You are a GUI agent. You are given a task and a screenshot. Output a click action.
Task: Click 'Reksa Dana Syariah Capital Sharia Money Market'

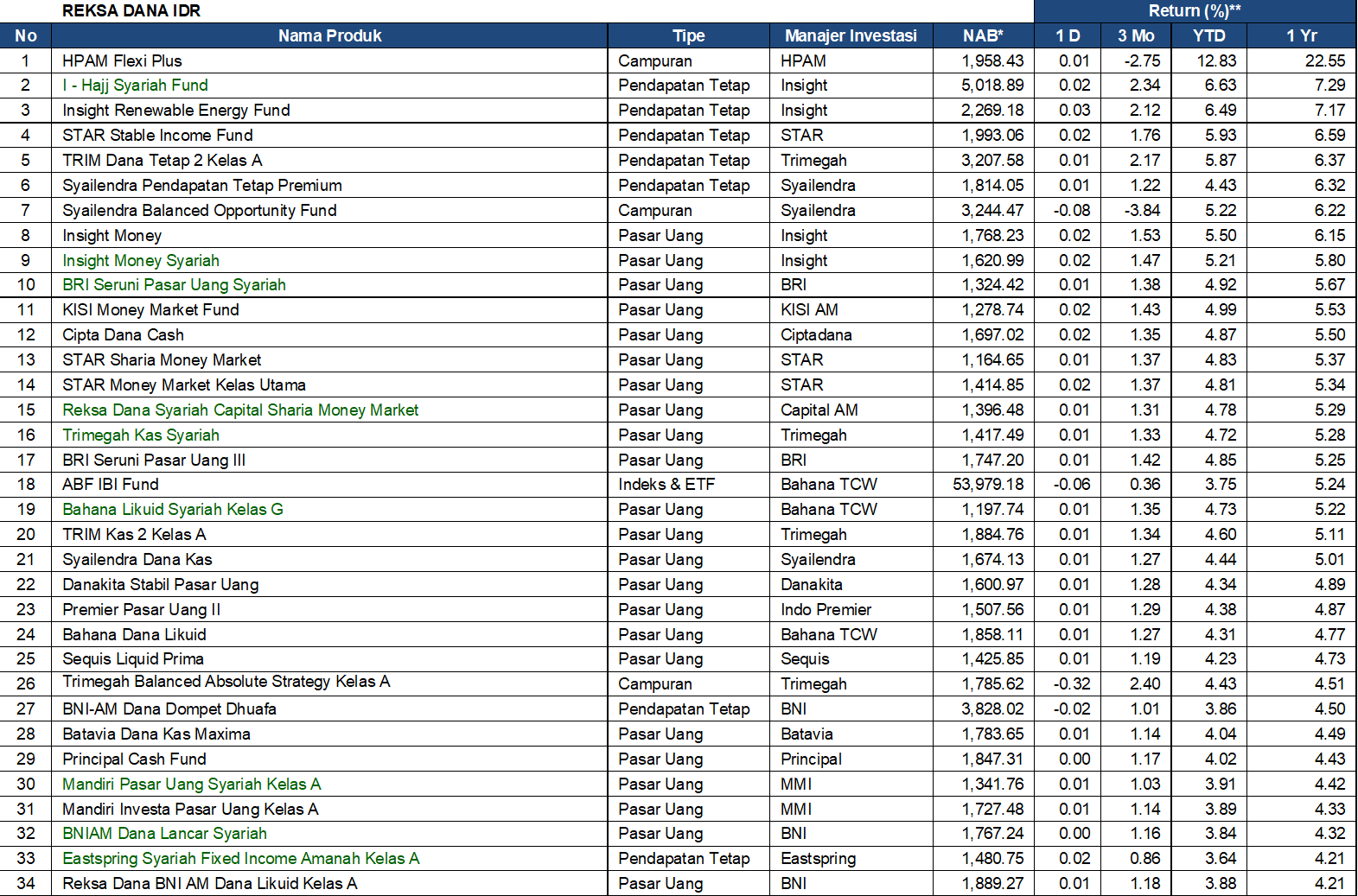[x=240, y=410]
